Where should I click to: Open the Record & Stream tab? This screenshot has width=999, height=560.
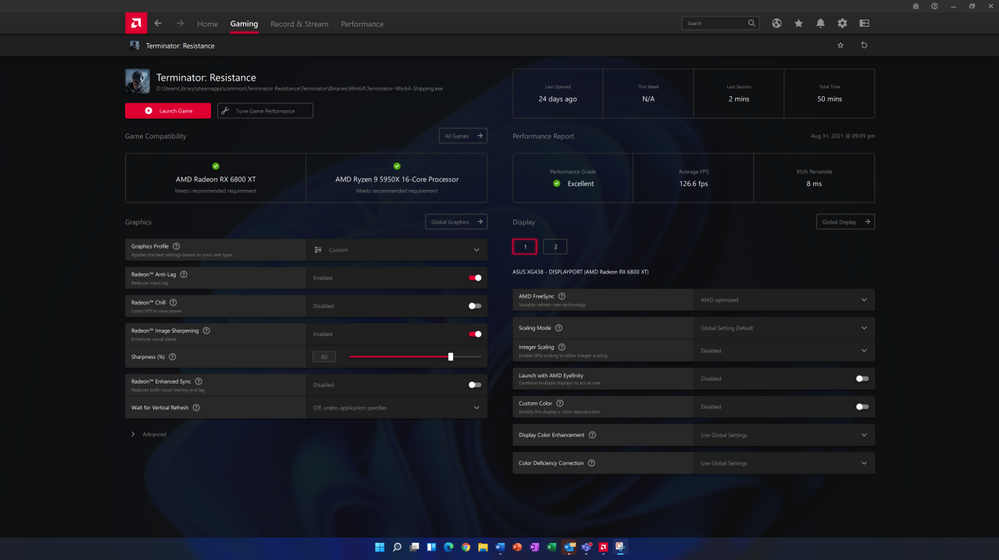[299, 24]
